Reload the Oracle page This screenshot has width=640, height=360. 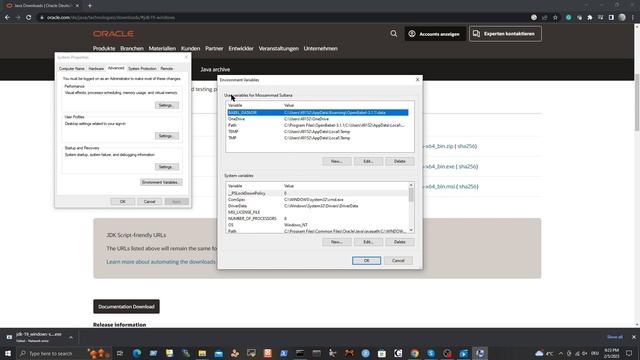pos(29,18)
